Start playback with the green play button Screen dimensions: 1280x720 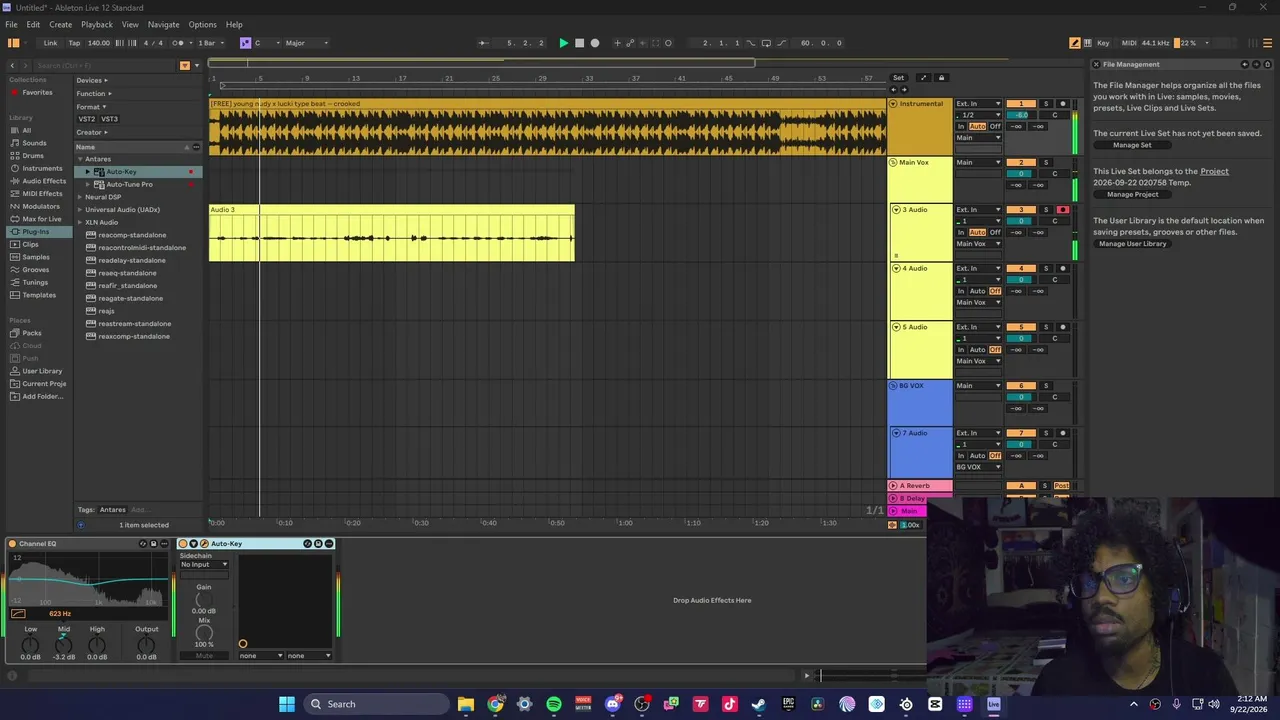coord(563,43)
